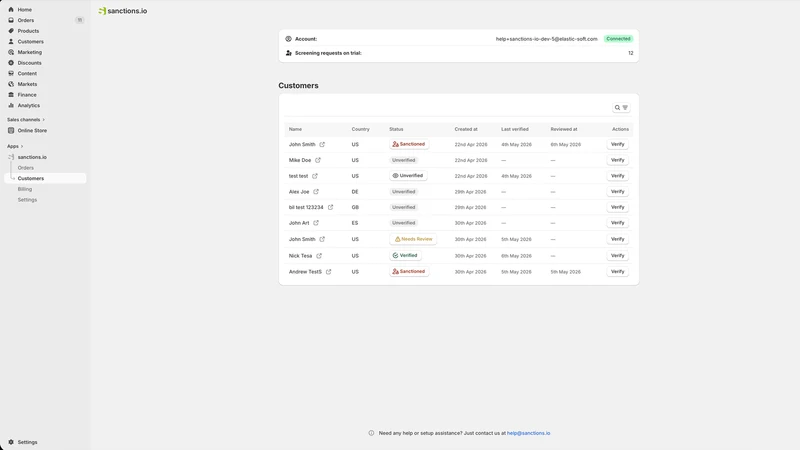800x450 pixels.
Task: Click the Orders icon in main sidebar
Action: [x=11, y=20]
